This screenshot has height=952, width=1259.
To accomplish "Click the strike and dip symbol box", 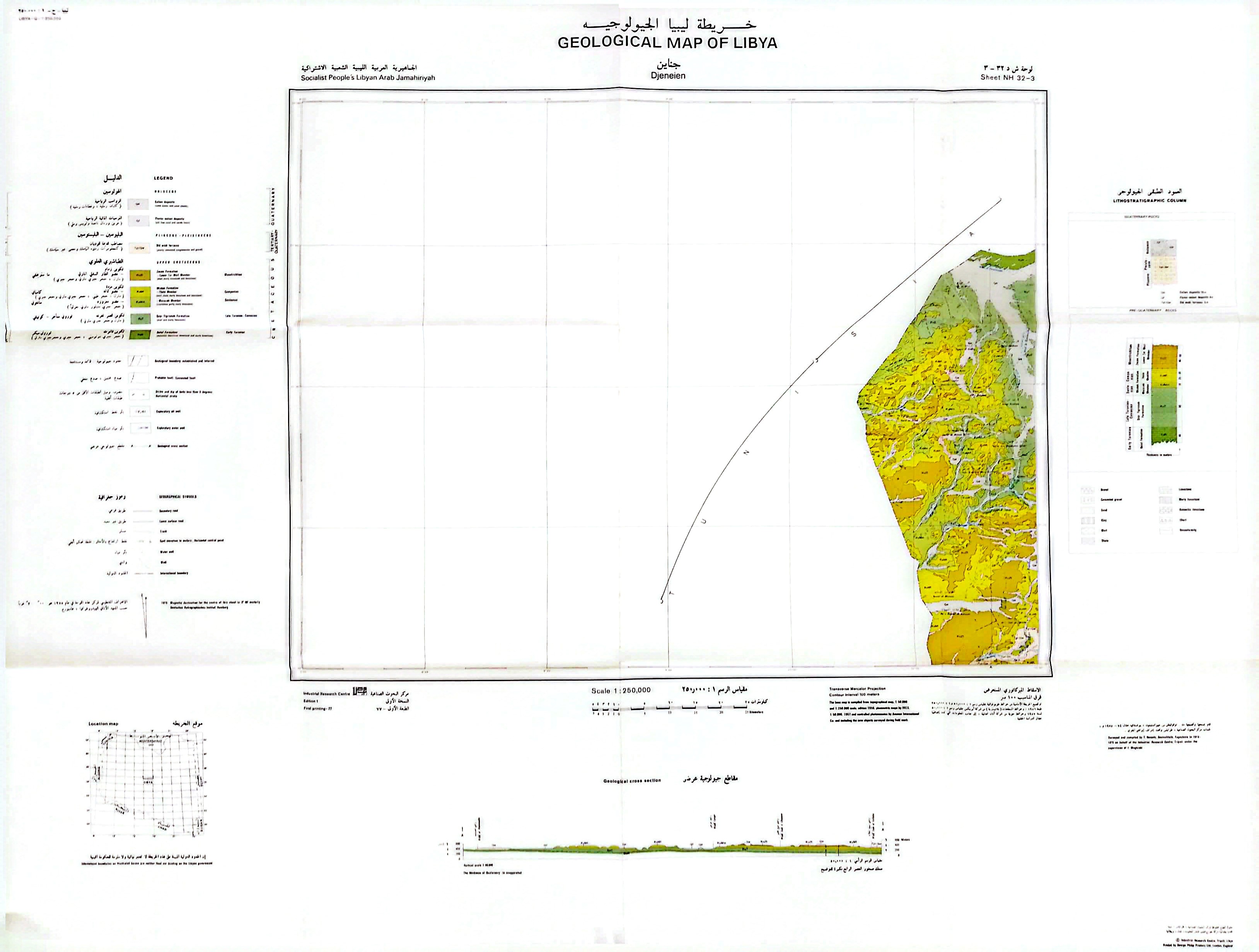I will (140, 395).
